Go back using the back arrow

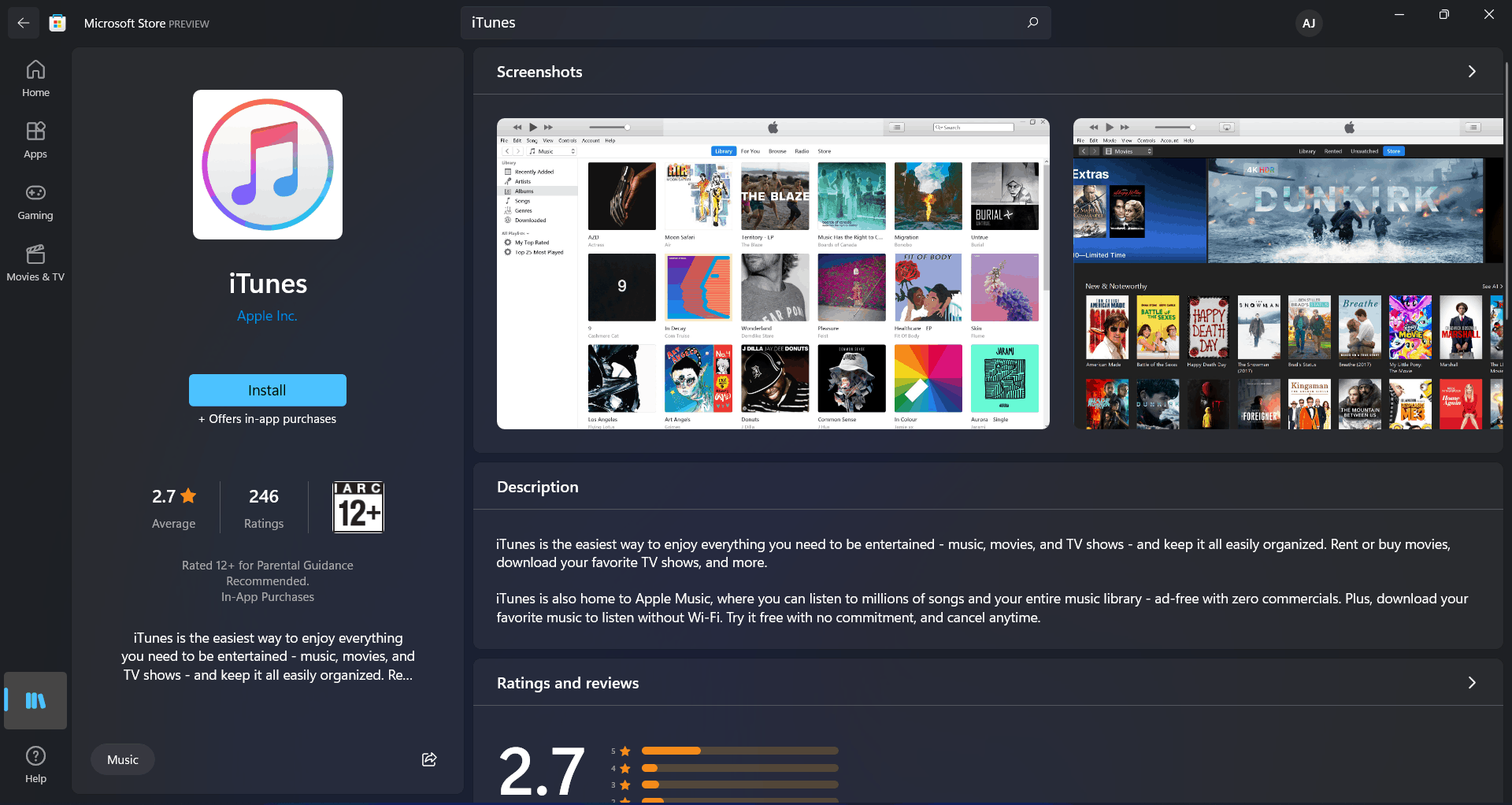[x=24, y=23]
